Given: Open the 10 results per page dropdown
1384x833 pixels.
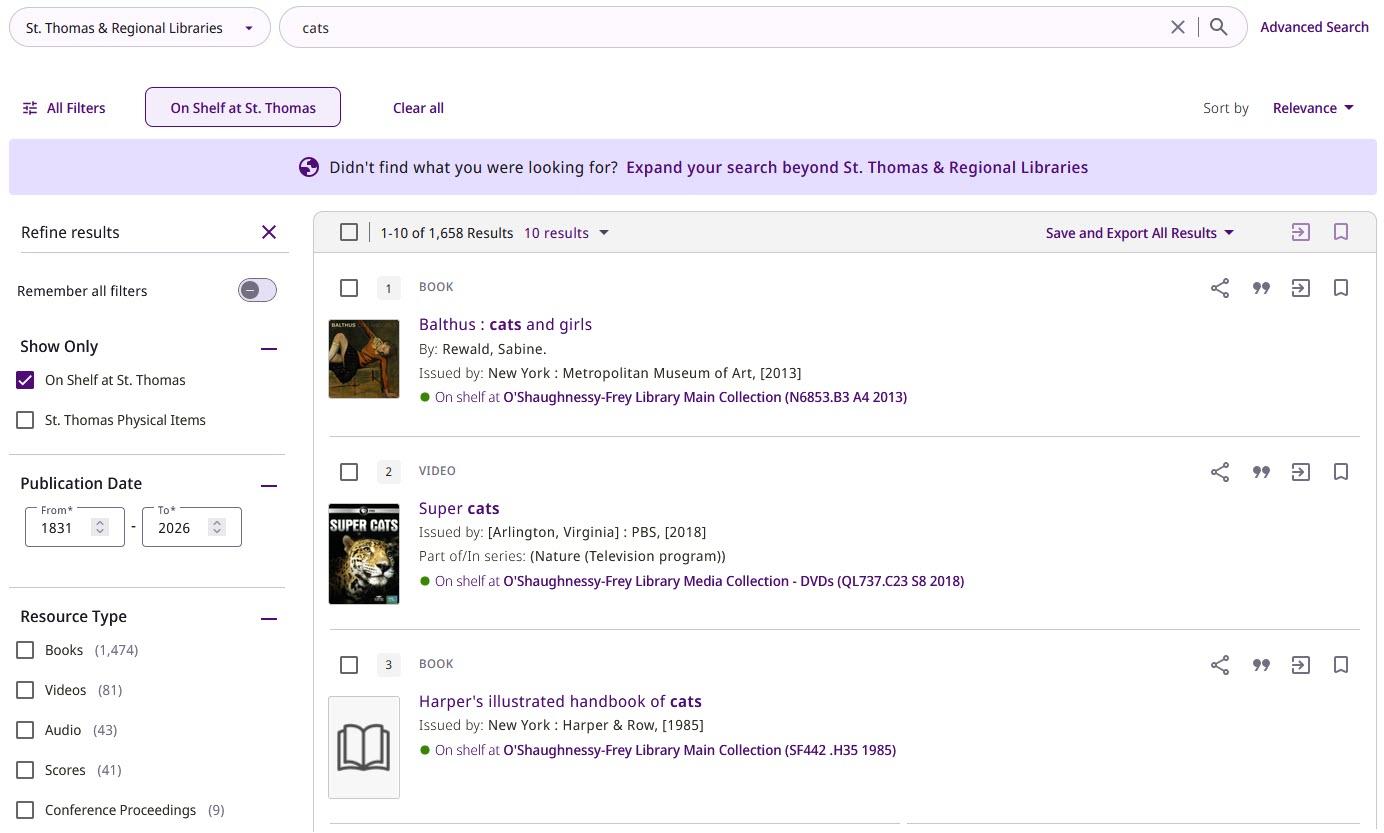Looking at the screenshot, I should [566, 233].
